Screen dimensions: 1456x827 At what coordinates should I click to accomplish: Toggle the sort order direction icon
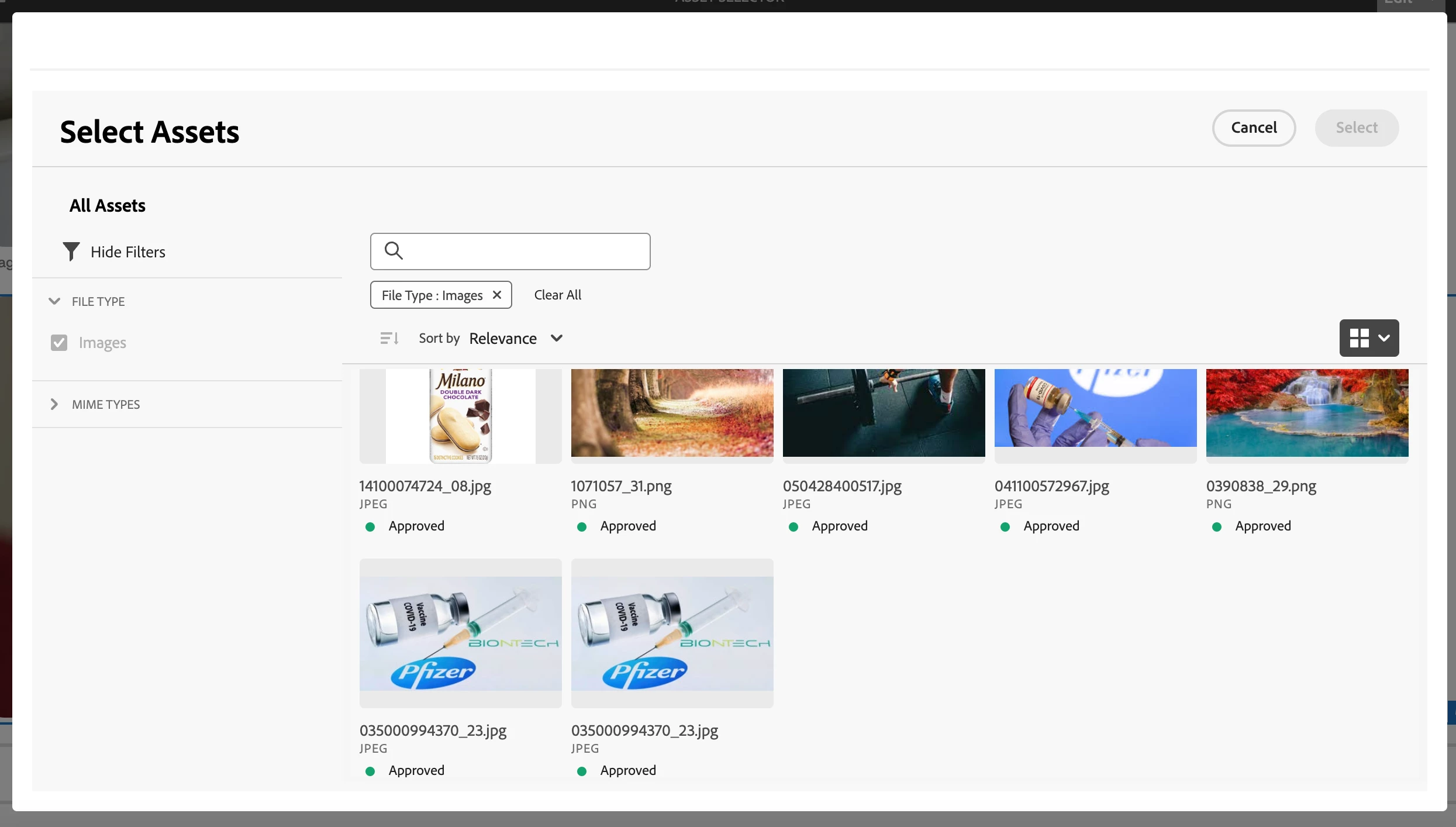(x=389, y=338)
